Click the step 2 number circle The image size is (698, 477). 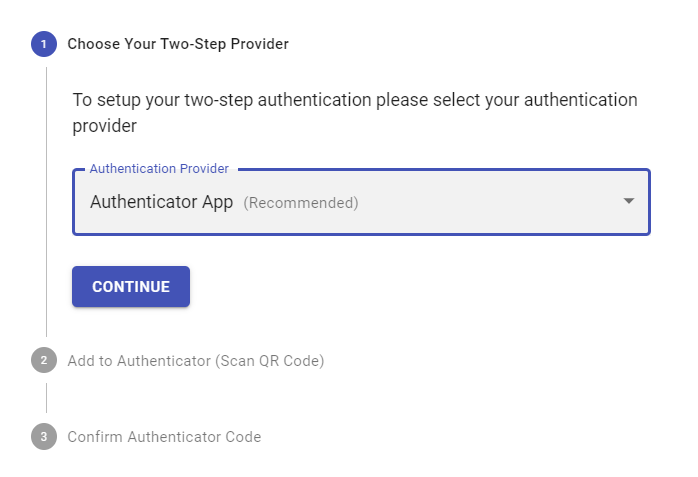(x=44, y=361)
